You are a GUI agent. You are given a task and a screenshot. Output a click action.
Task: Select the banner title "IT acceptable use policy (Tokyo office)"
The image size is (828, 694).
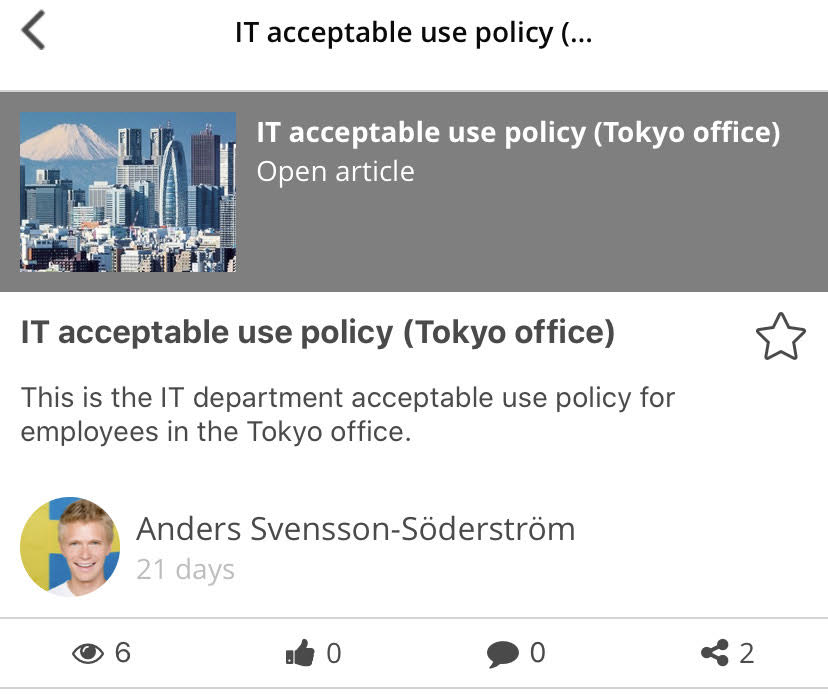click(518, 133)
